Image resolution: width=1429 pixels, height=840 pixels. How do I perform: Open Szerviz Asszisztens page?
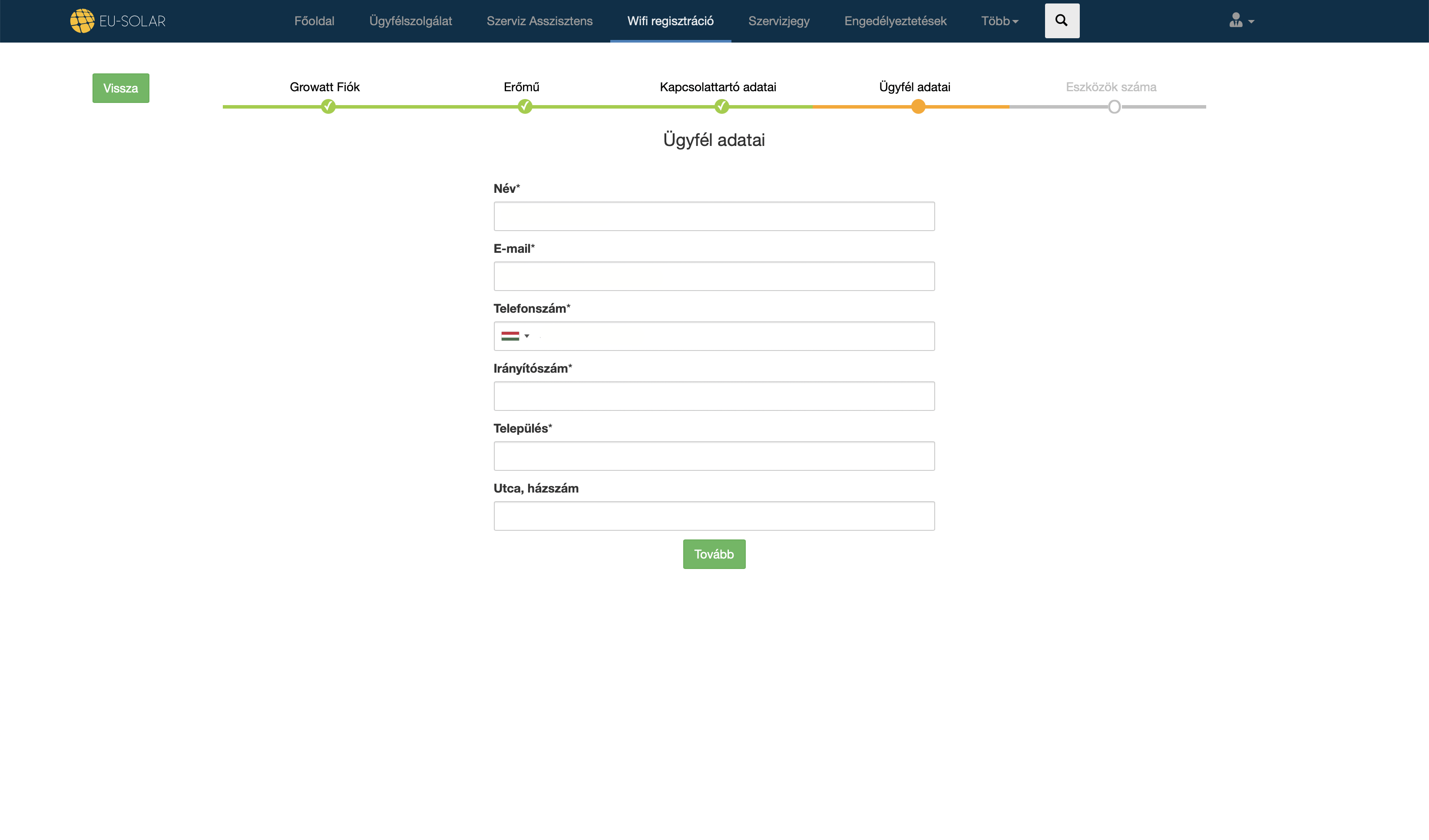[x=539, y=21]
